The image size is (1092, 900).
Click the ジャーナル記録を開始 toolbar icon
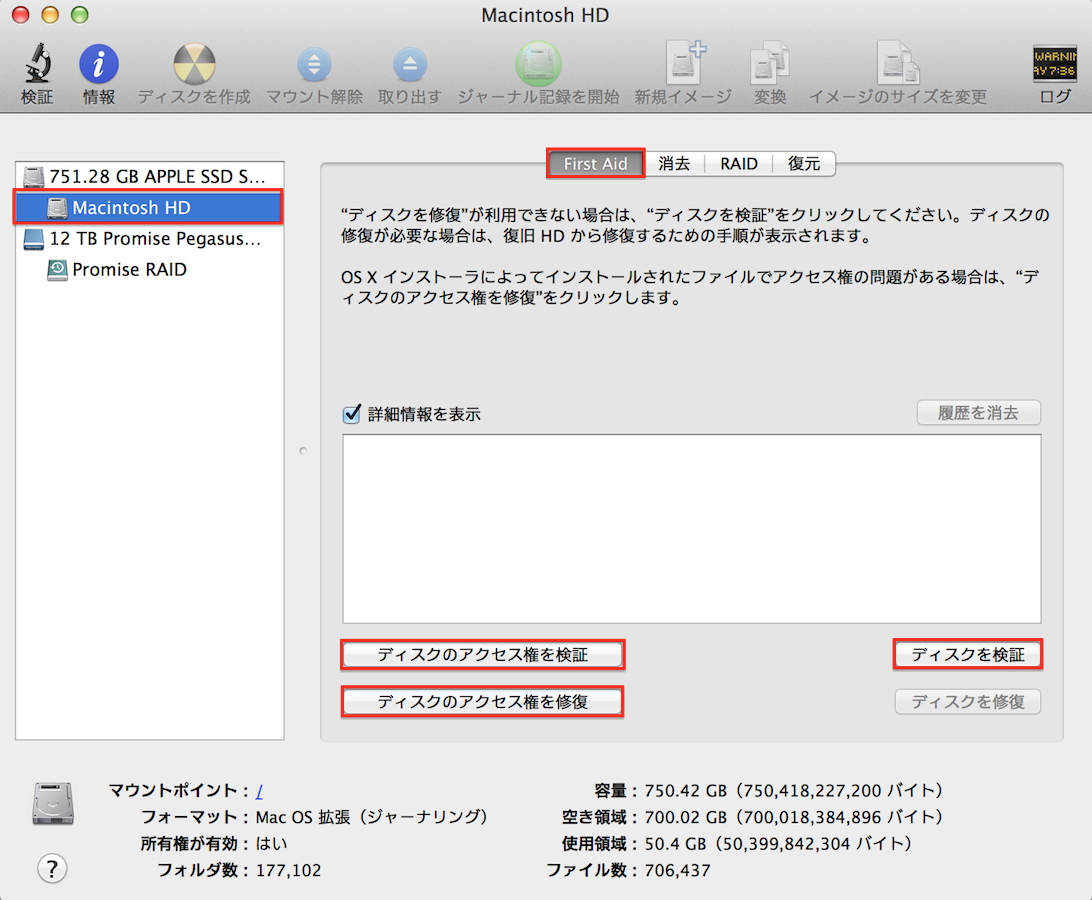pos(538,64)
